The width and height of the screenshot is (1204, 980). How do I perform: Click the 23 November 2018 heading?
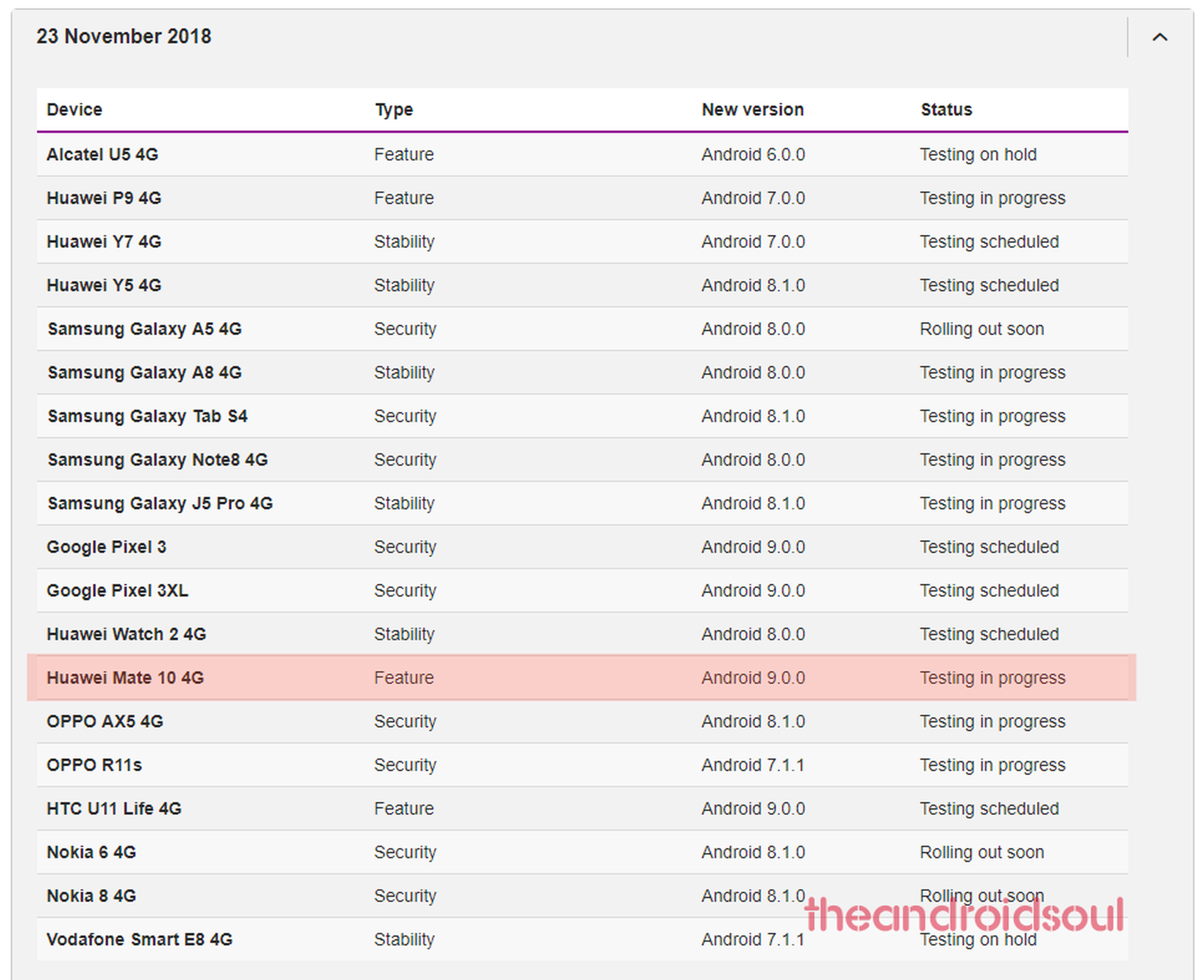click(124, 37)
